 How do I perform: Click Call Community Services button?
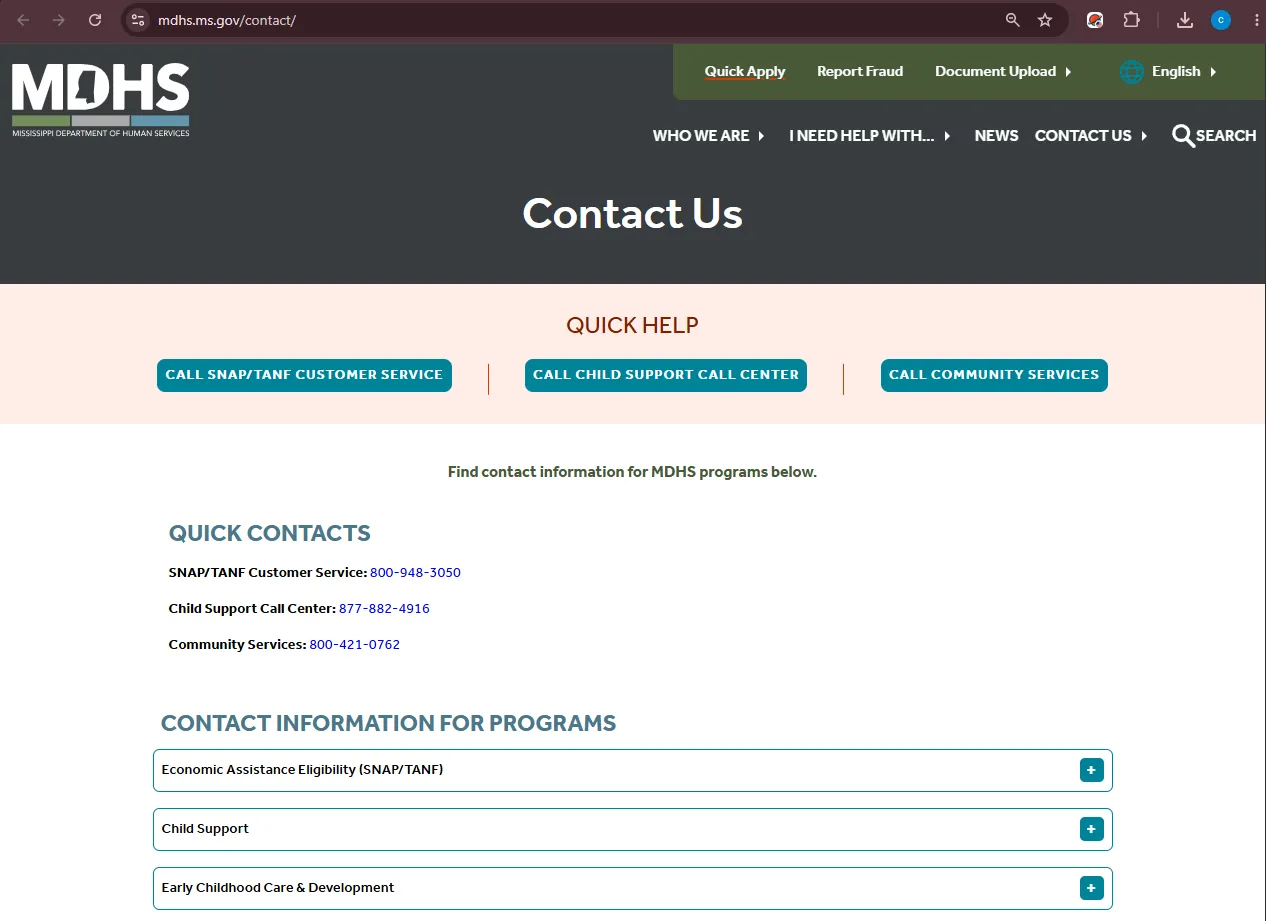(994, 375)
